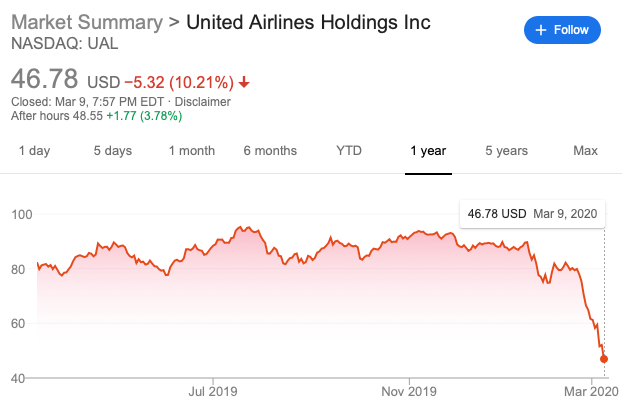Screen dimensions: 622x403
Task: Click the Nov 2019 axis label
Action: (x=411, y=390)
